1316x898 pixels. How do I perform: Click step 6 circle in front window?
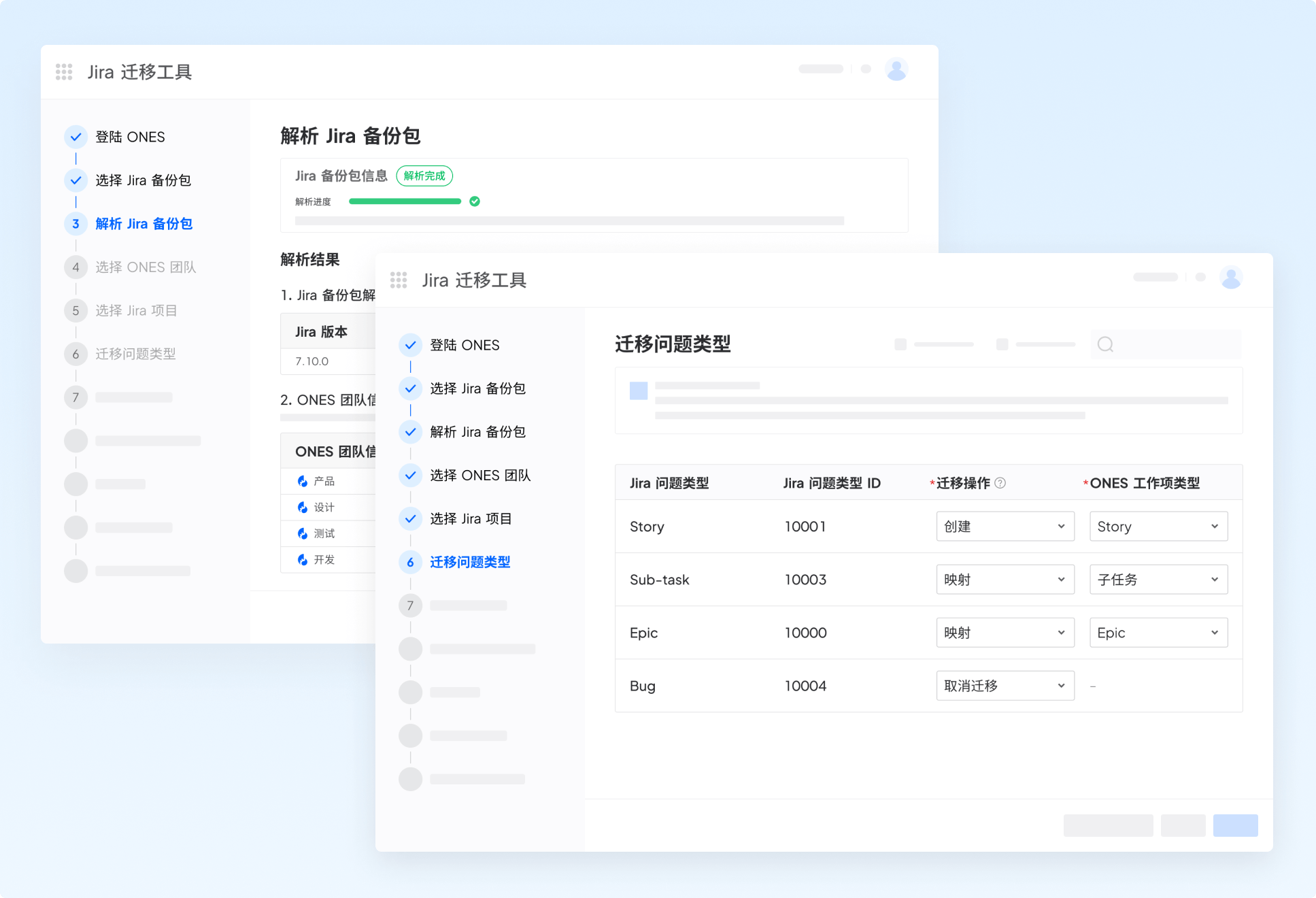click(411, 562)
